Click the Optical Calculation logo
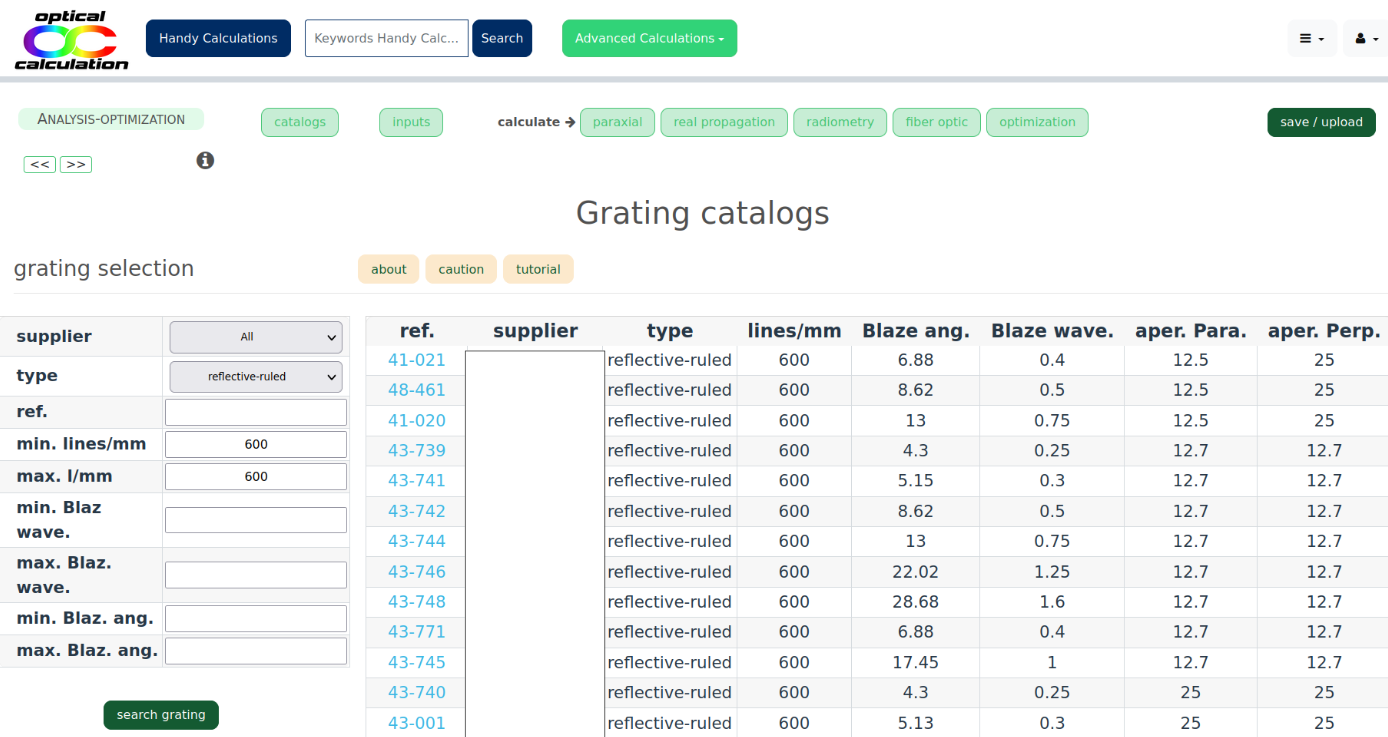The height and width of the screenshot is (737, 1388). coord(71,40)
